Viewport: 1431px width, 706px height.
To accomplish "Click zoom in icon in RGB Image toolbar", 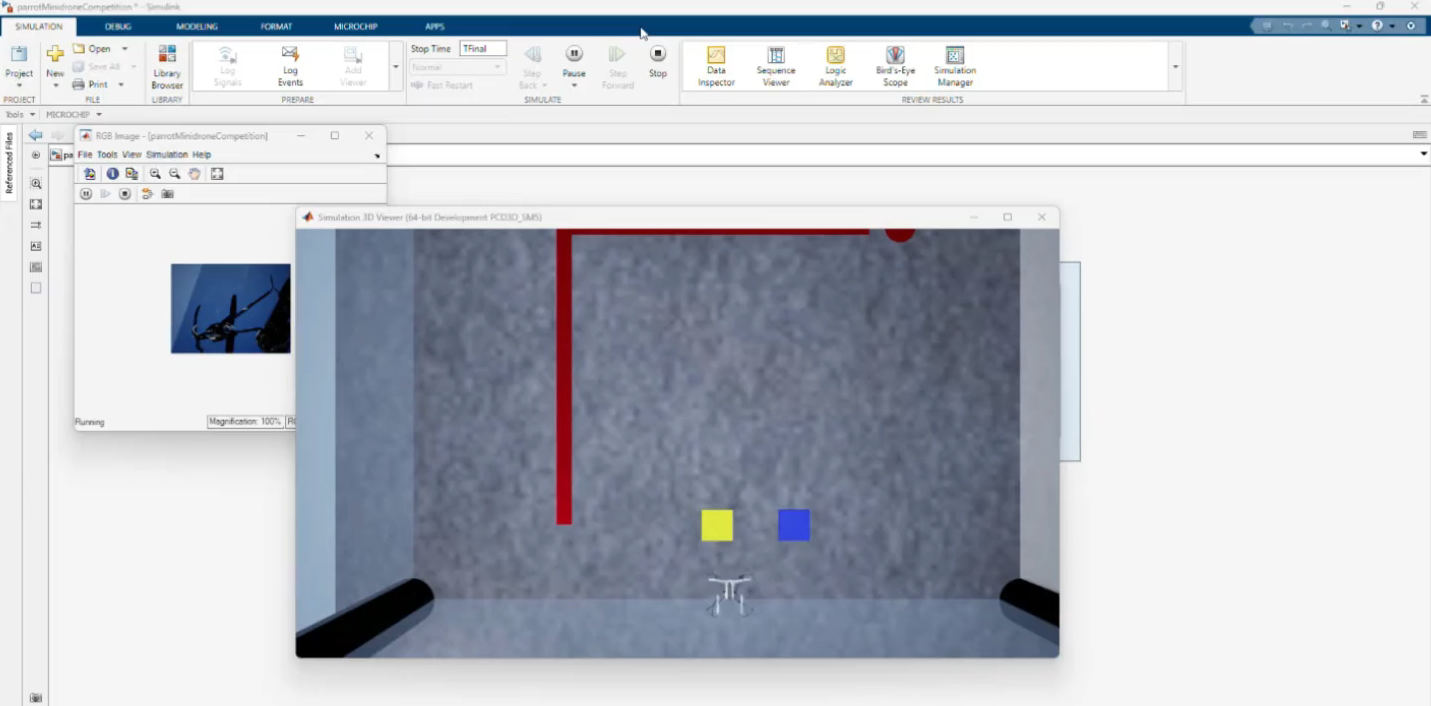I will coord(155,174).
